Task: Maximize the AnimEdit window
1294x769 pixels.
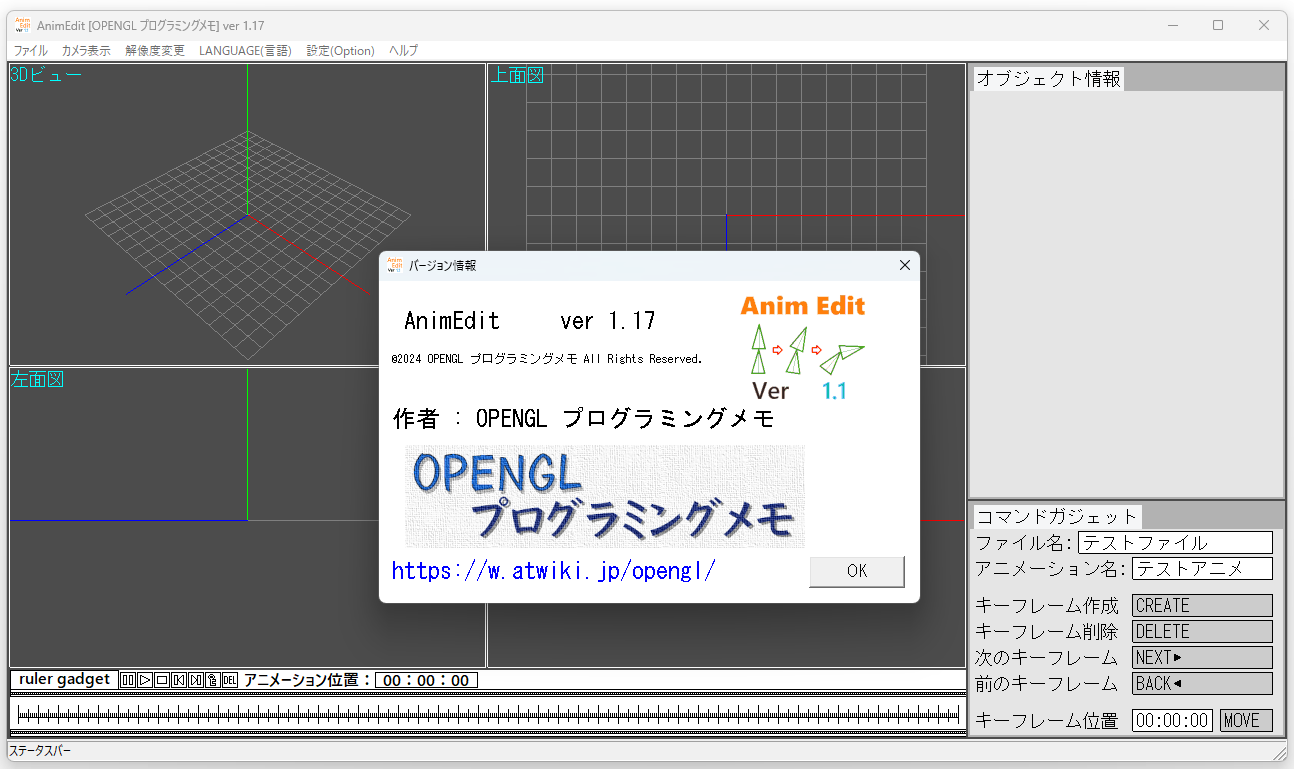Action: click(x=1218, y=25)
